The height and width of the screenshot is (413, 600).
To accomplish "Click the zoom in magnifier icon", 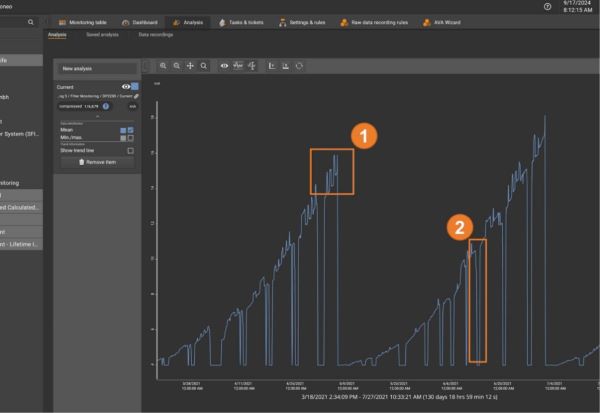I will pos(164,65).
